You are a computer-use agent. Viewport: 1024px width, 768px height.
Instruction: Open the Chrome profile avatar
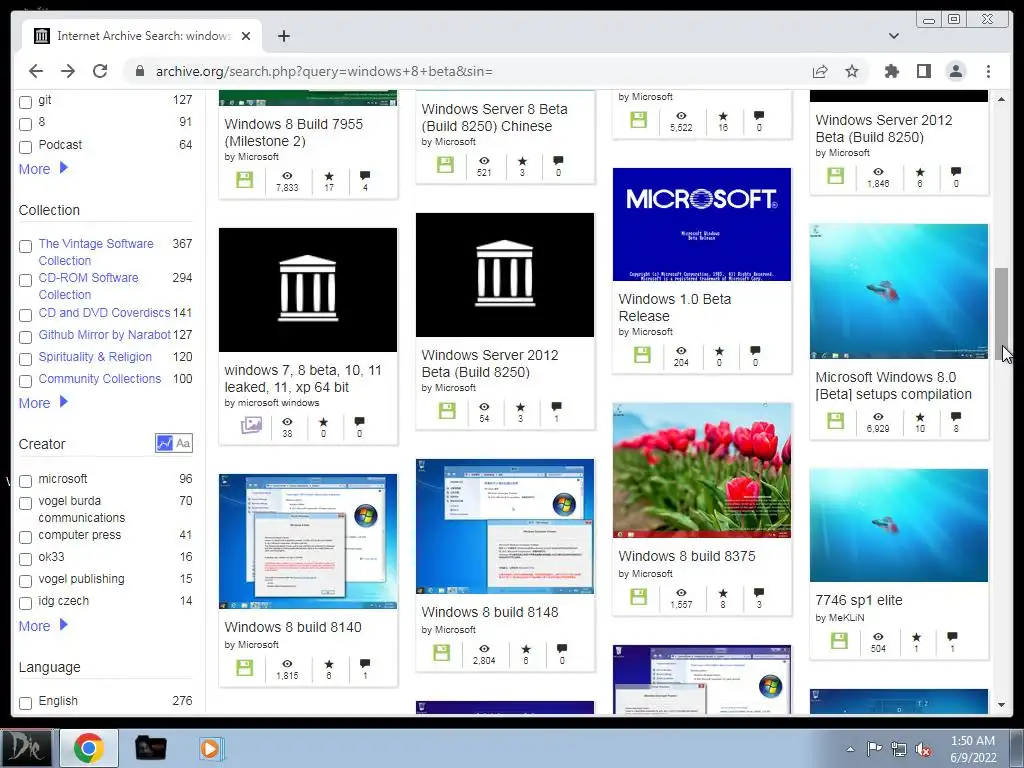(x=955, y=71)
